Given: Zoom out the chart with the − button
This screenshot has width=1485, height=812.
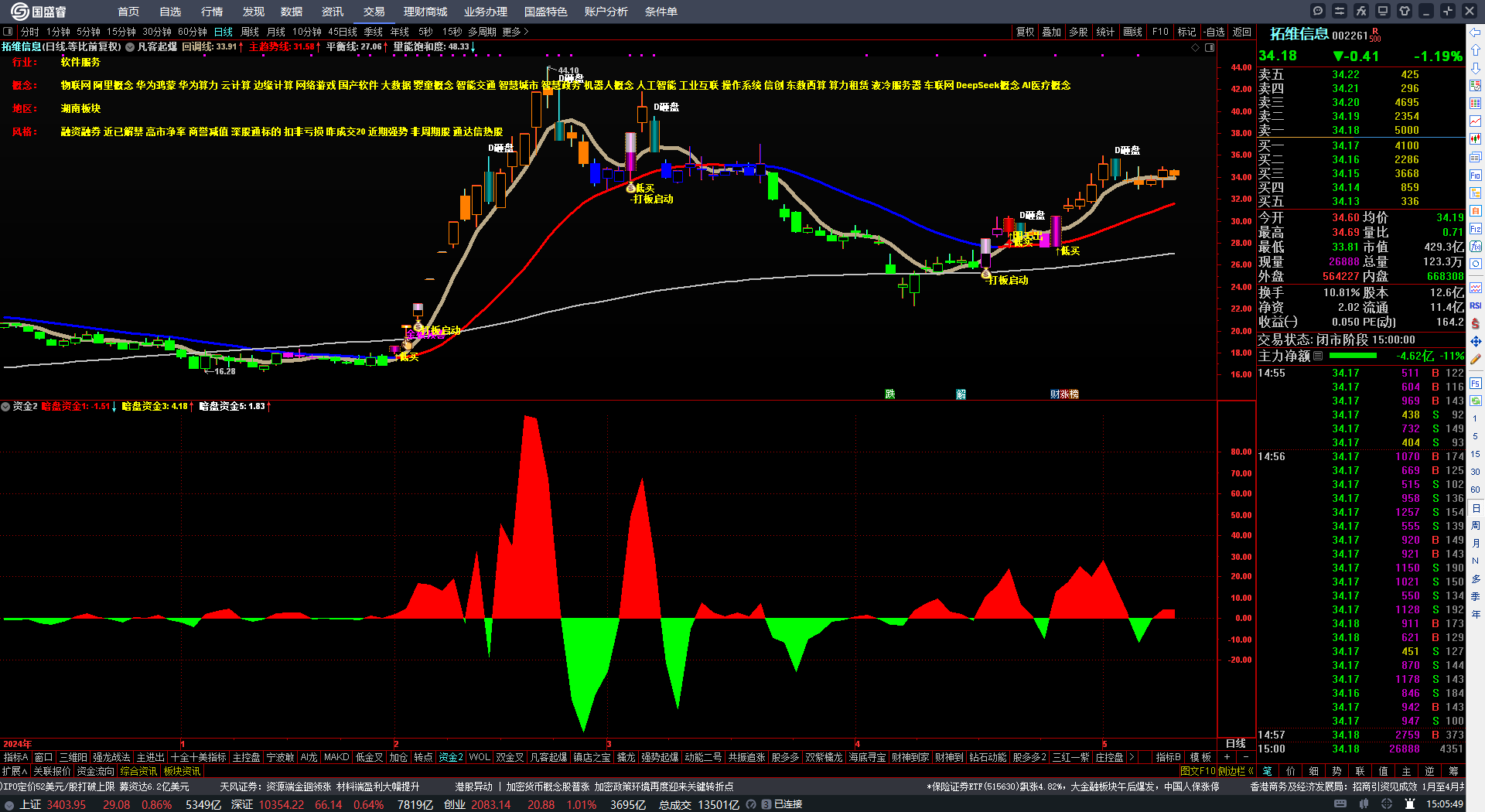Looking at the screenshot, I should (1245, 757).
